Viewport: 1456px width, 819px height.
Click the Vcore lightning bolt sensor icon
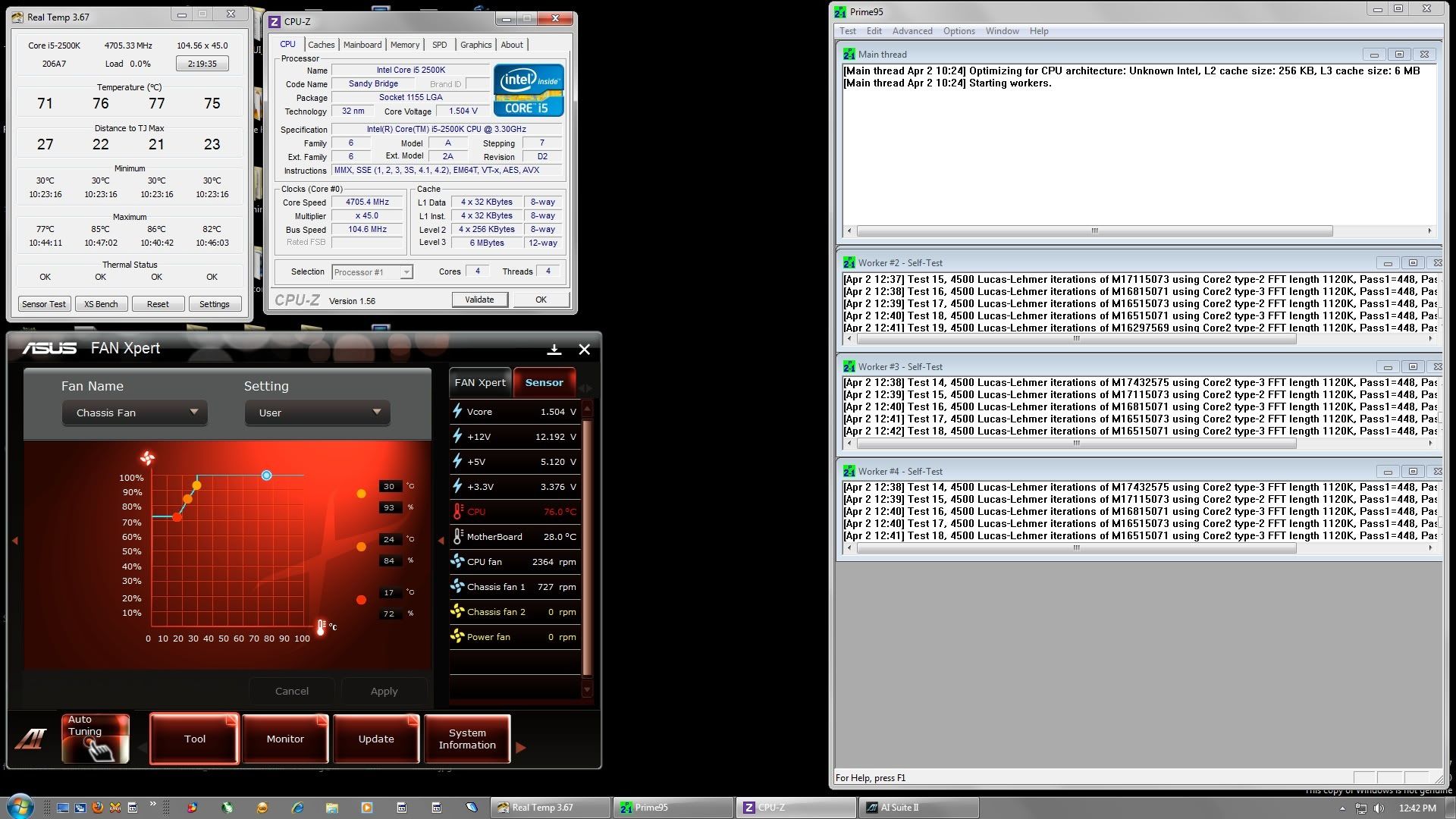tap(457, 411)
